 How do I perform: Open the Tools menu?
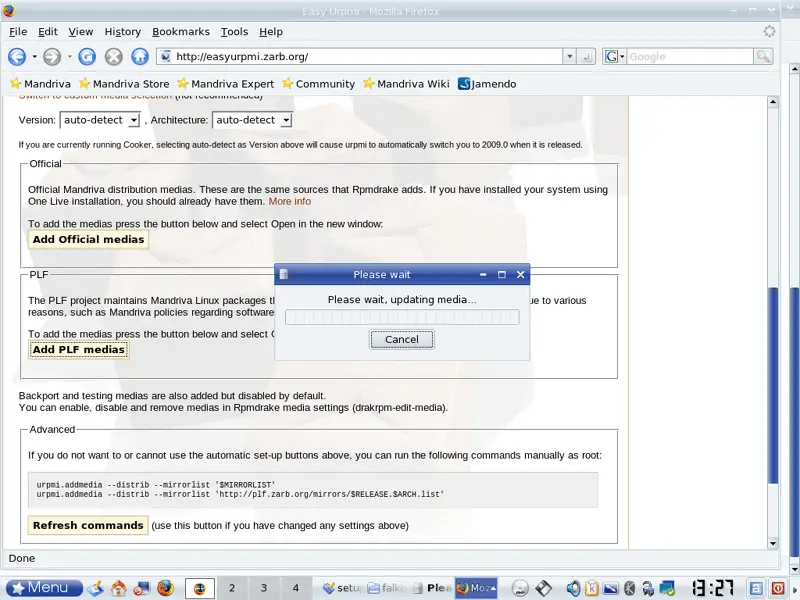pyautogui.click(x=234, y=32)
